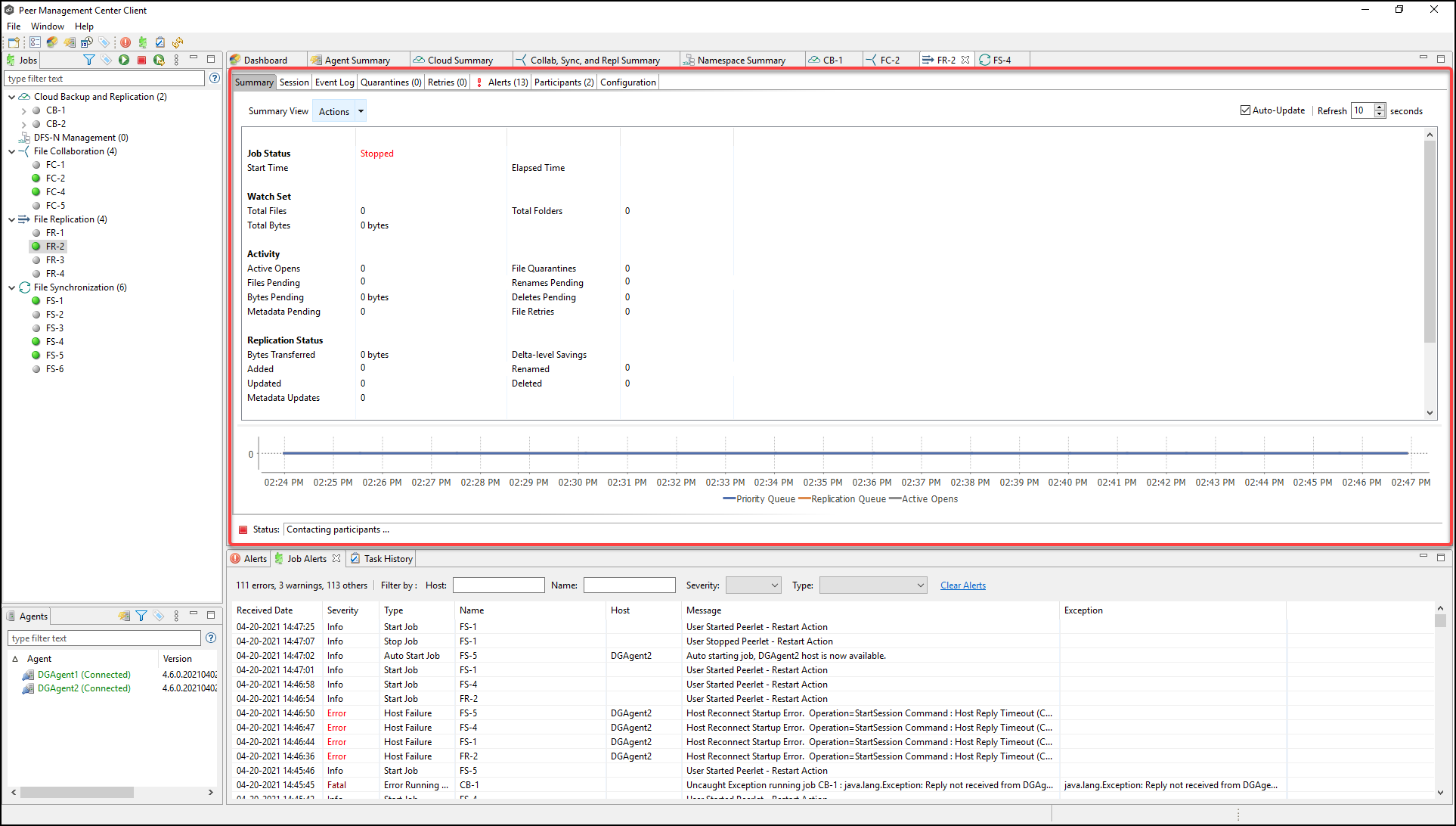Close the FR-2 editor tab
Screen dimensions: 1456x826
[965, 60]
